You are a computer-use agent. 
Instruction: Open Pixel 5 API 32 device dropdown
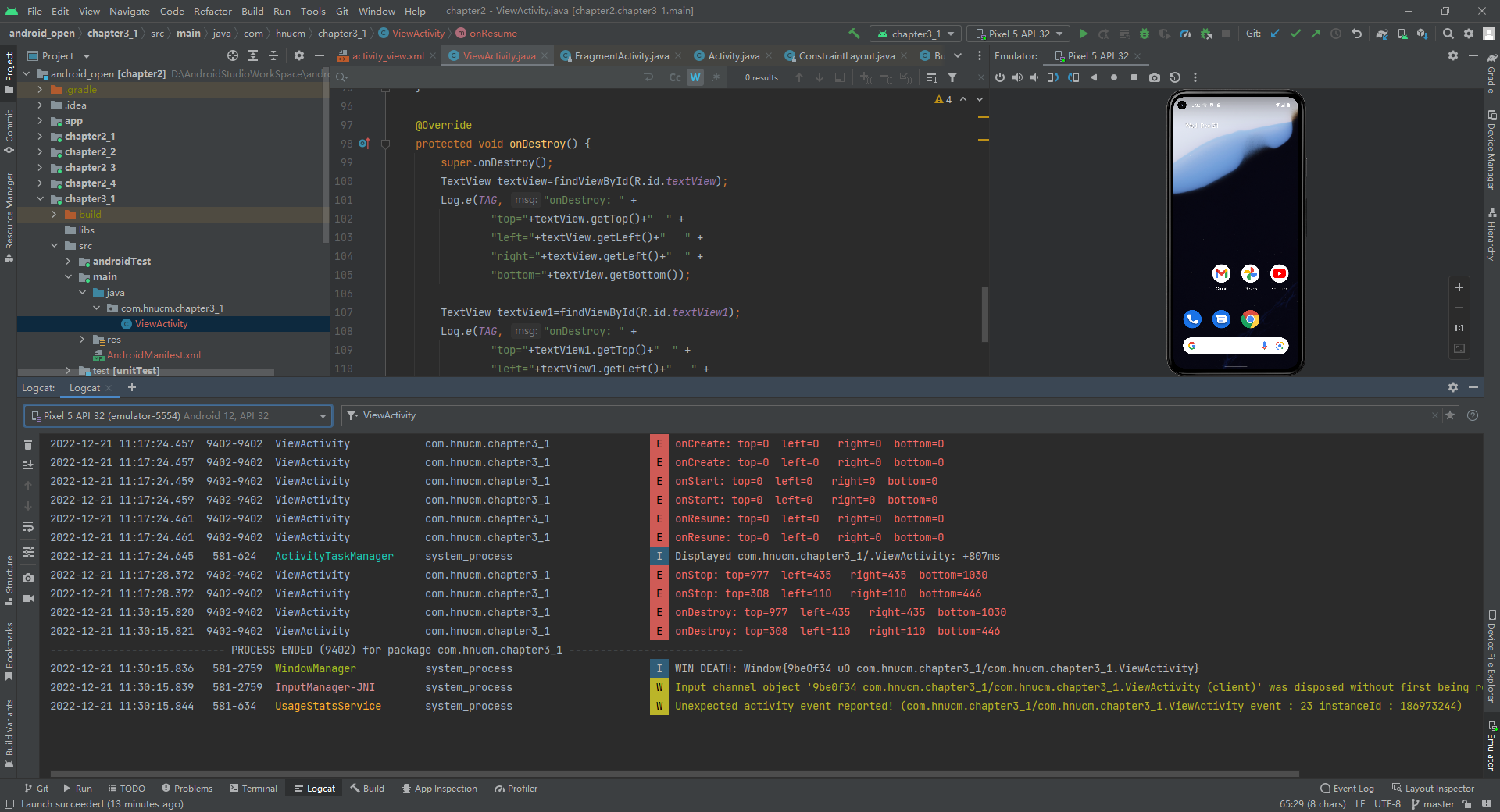(x=1020, y=34)
